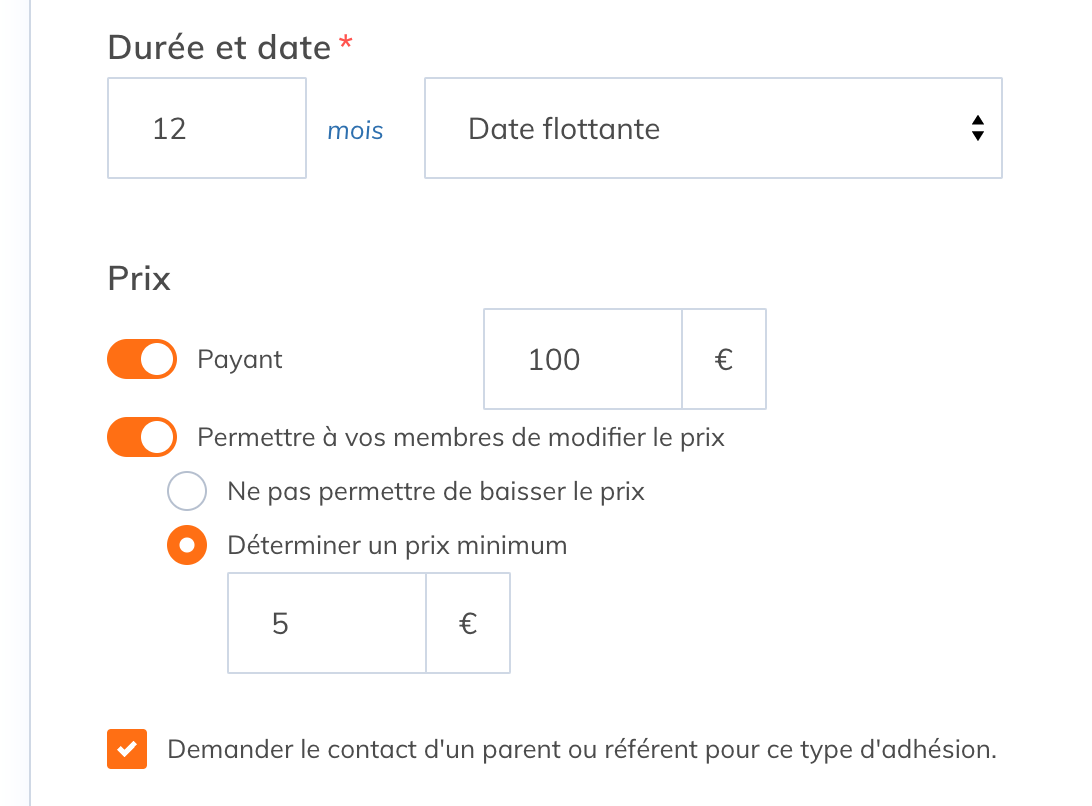The width and height of the screenshot is (1092, 806).
Task: Click the 'Demander le contact d'un parent' label
Action: [582, 750]
